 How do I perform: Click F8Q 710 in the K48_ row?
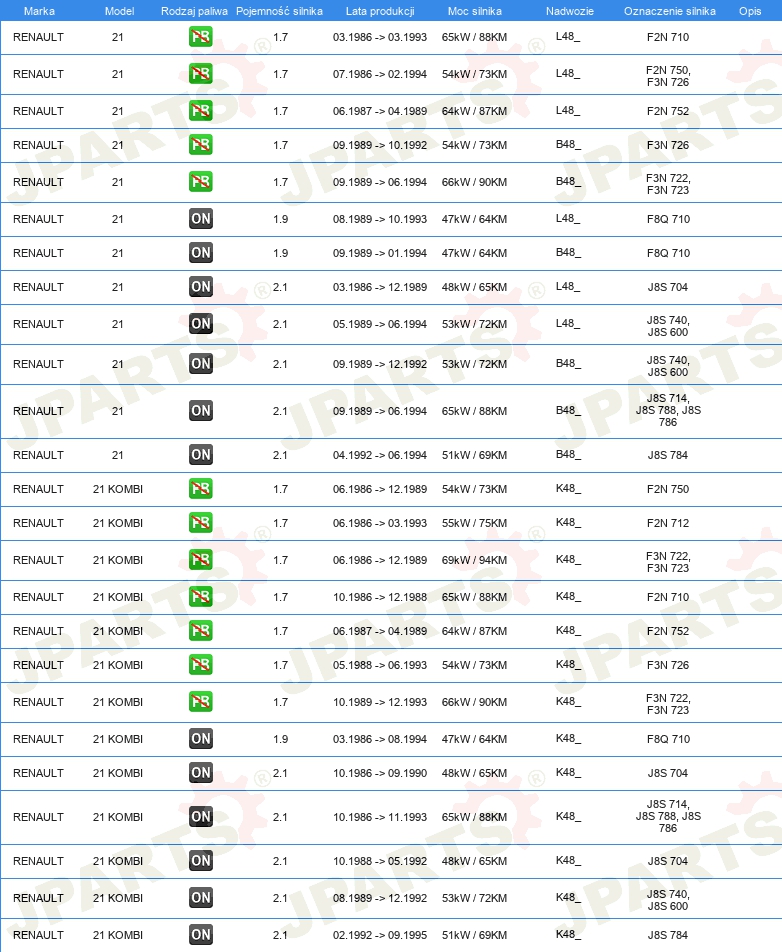668,740
